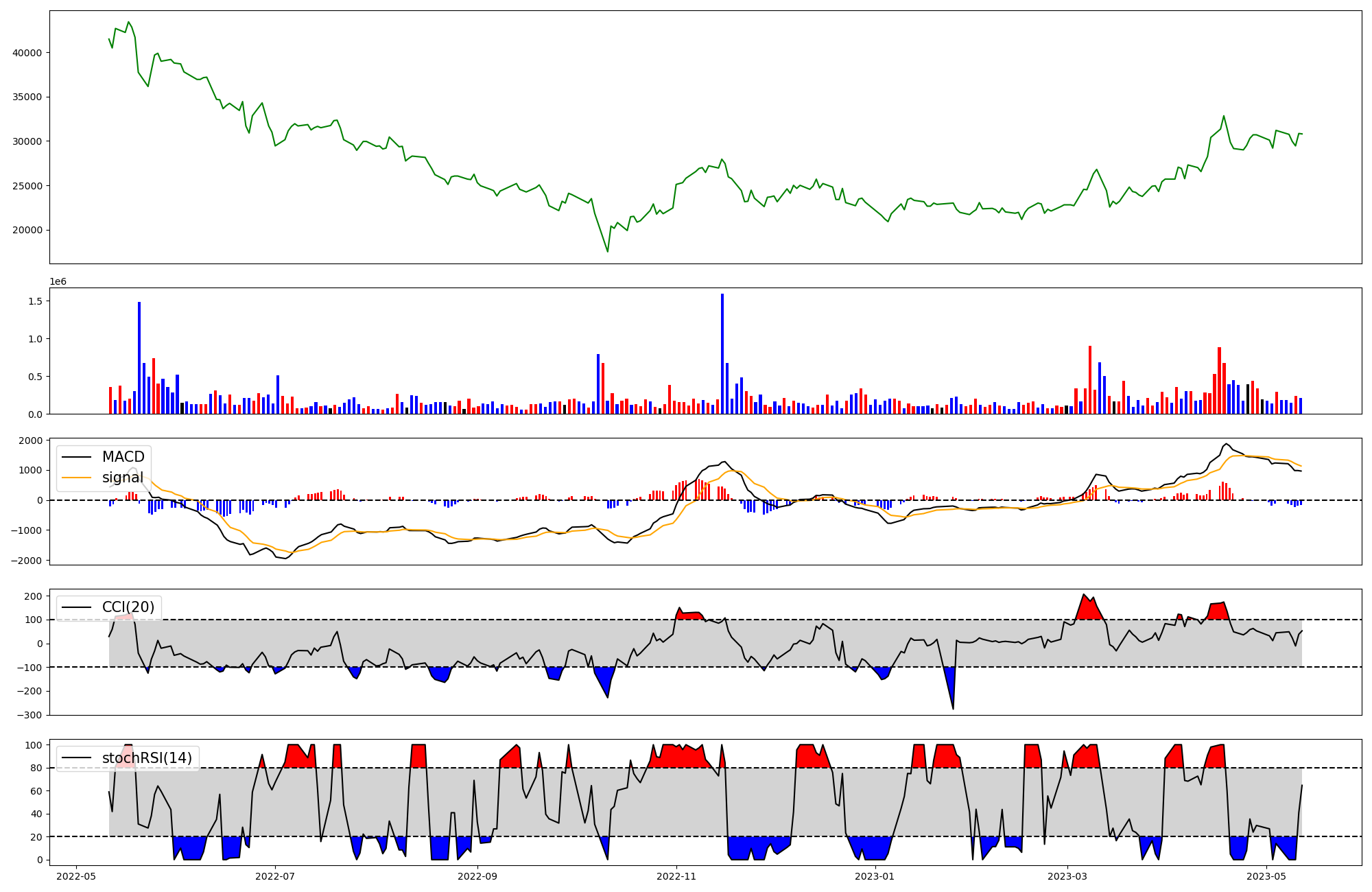Select the CCI(20) legend entry
1372x892 pixels.
[128, 607]
